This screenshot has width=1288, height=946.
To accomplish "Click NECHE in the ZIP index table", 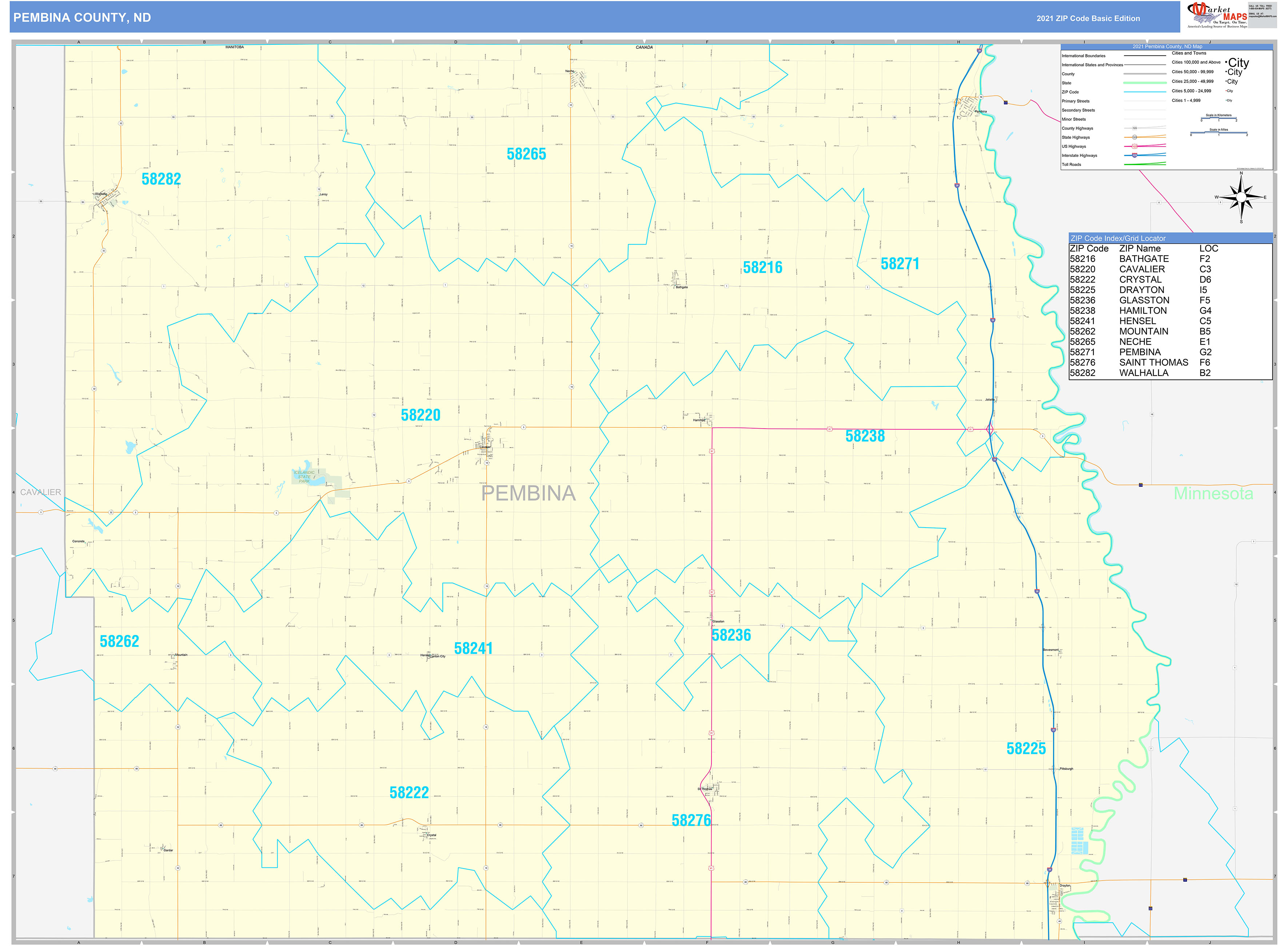I will point(1135,342).
